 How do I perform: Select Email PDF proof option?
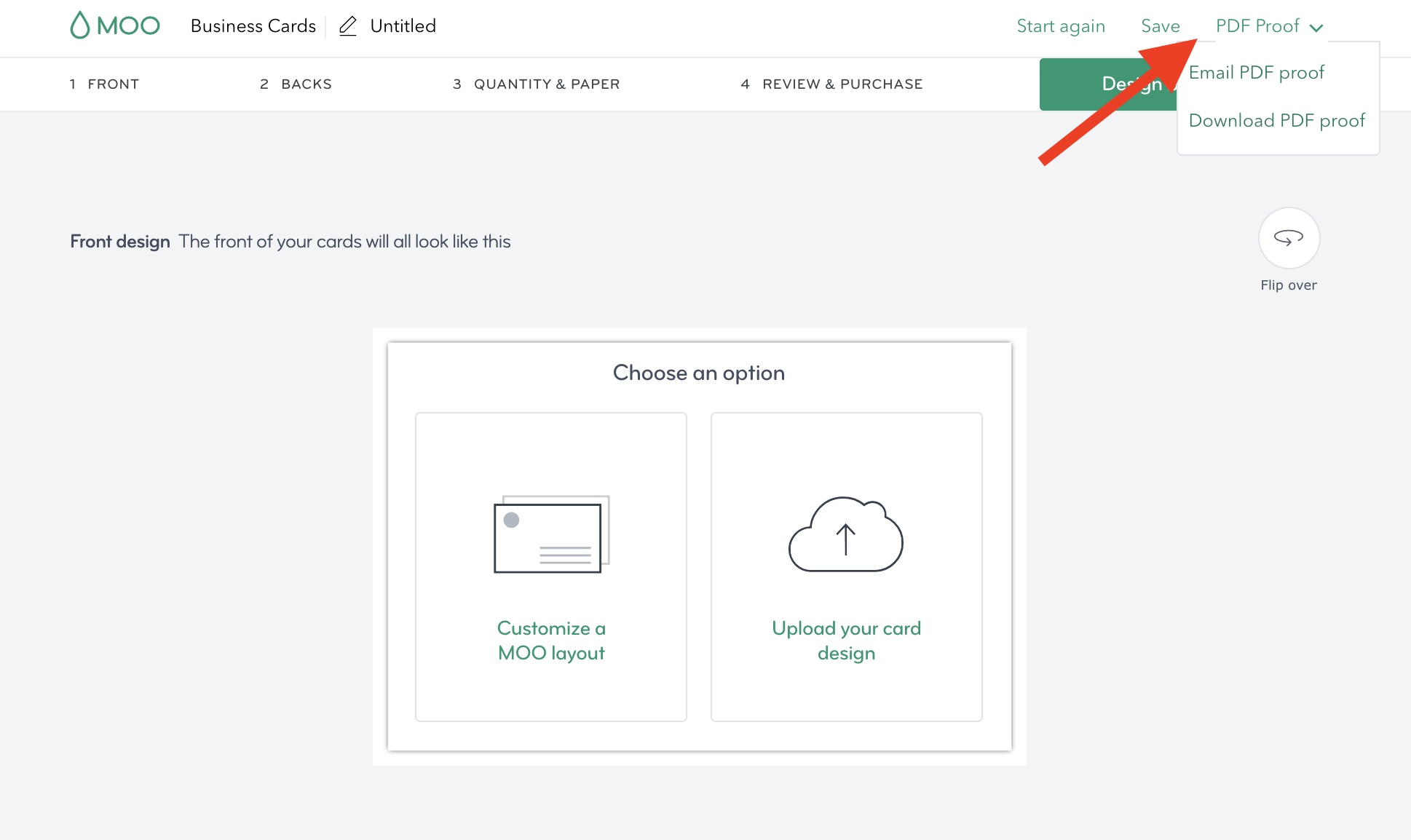click(1256, 73)
